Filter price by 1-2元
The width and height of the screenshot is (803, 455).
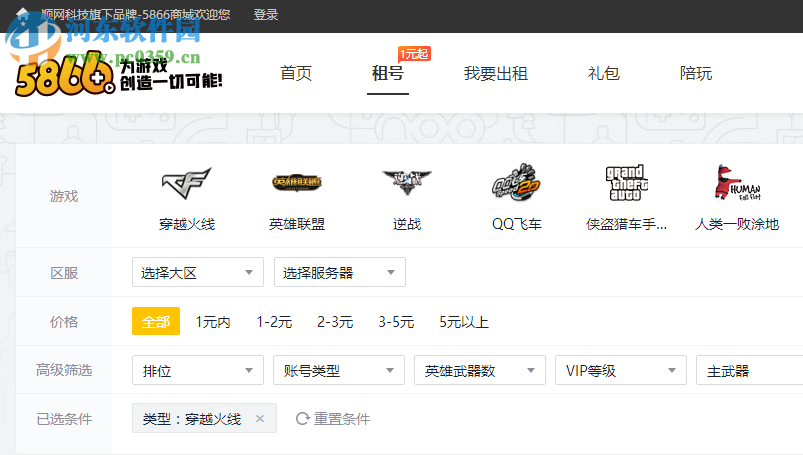274,322
